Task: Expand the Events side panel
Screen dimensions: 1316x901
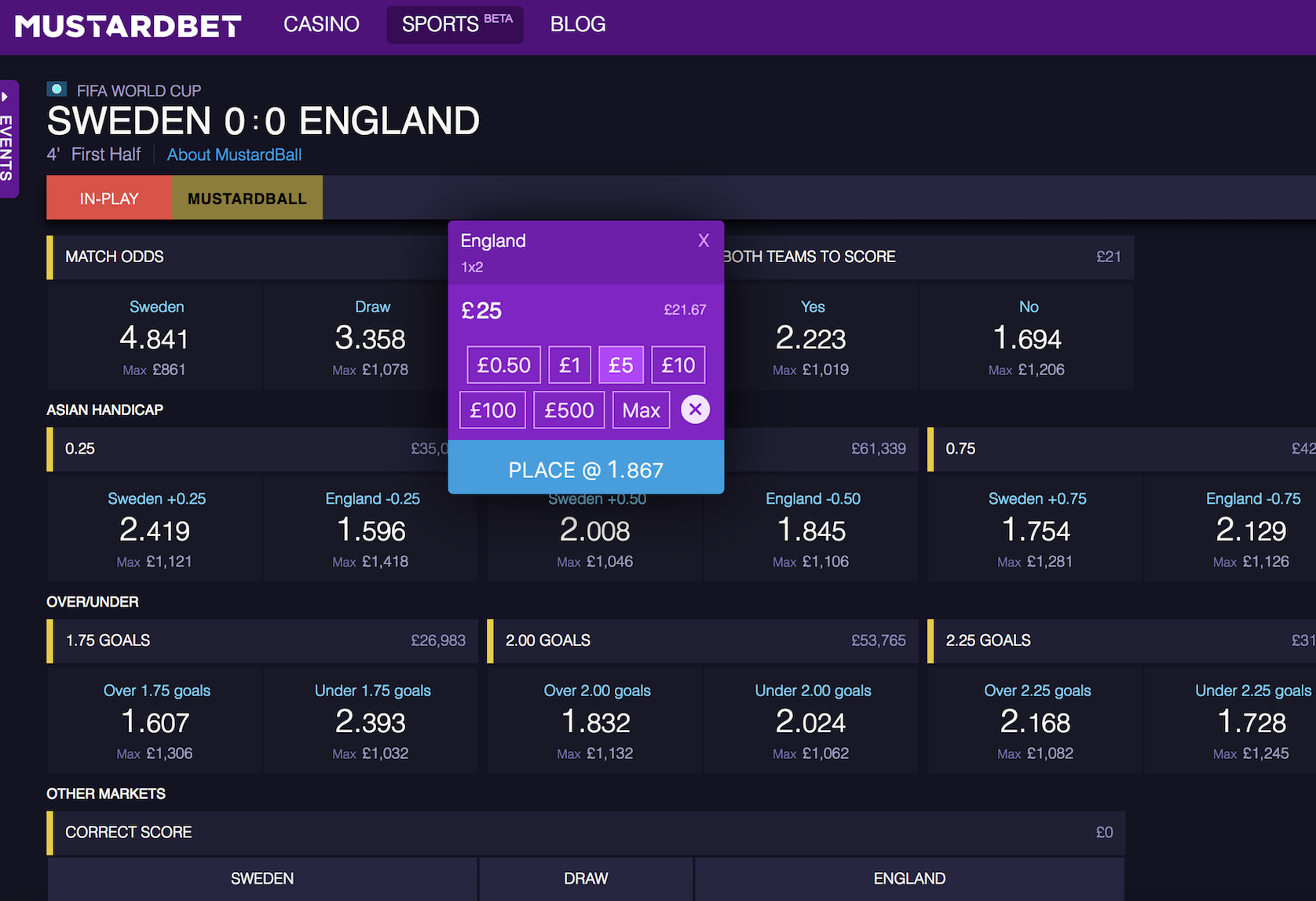Action: (x=8, y=139)
